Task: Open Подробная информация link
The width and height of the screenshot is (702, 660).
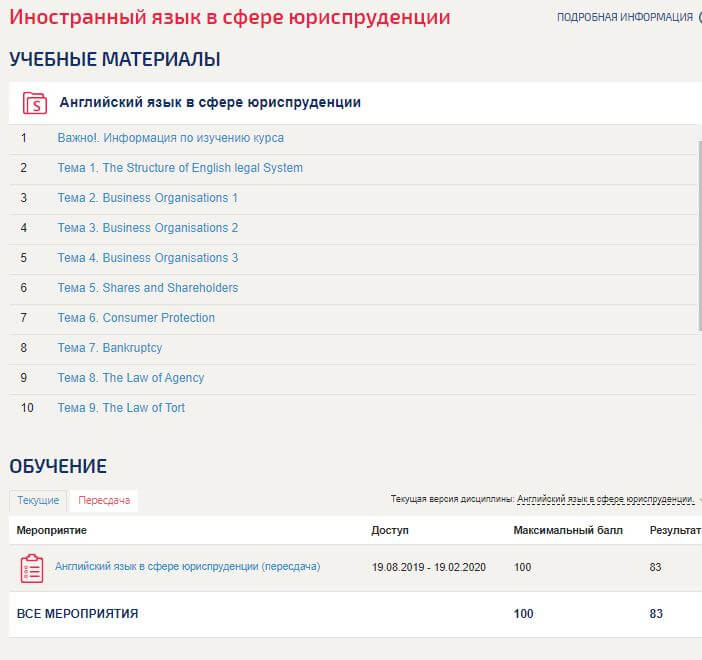Action: click(x=624, y=17)
